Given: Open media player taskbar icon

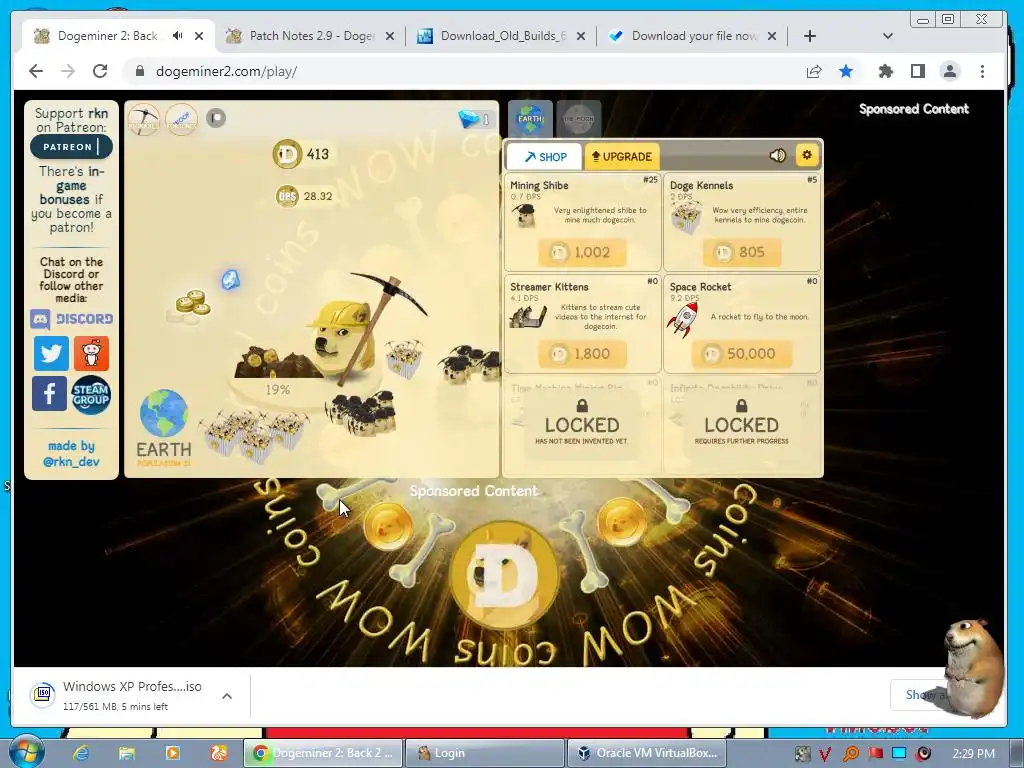Looking at the screenshot, I should tap(173, 753).
